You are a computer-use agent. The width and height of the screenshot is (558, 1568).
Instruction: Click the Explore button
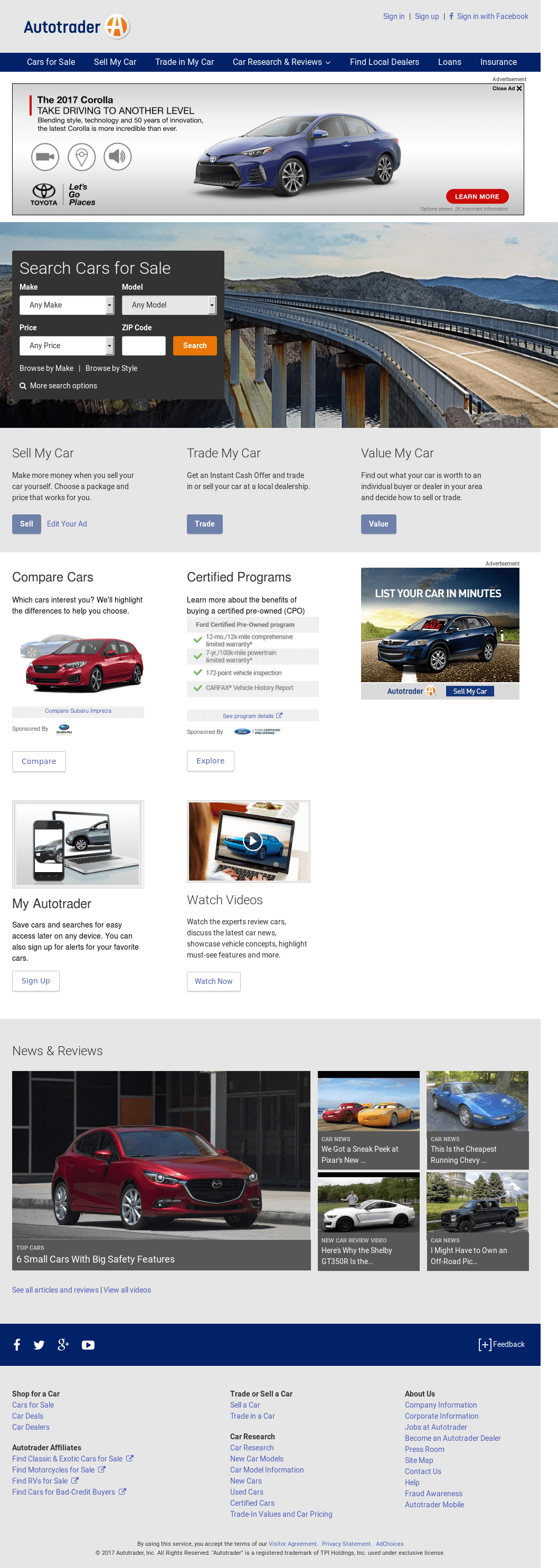[210, 761]
